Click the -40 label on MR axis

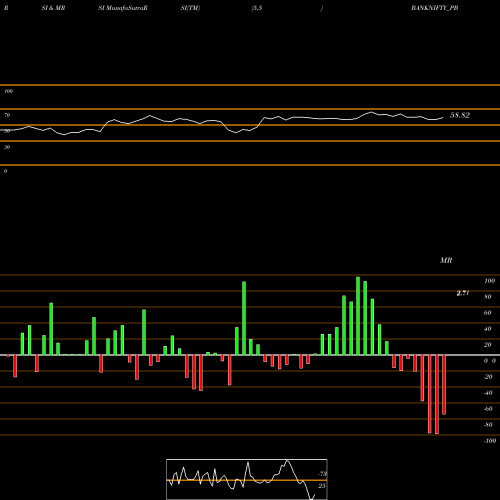488,393
